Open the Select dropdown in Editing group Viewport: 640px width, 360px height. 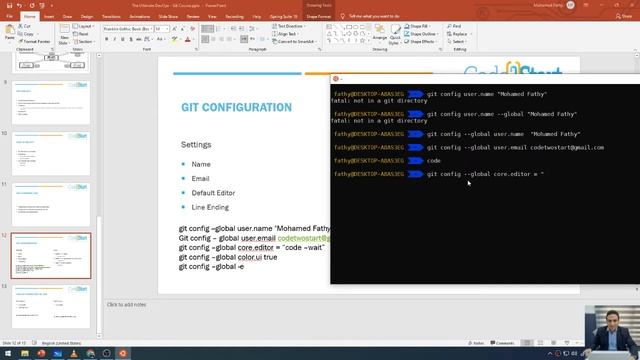(457, 42)
